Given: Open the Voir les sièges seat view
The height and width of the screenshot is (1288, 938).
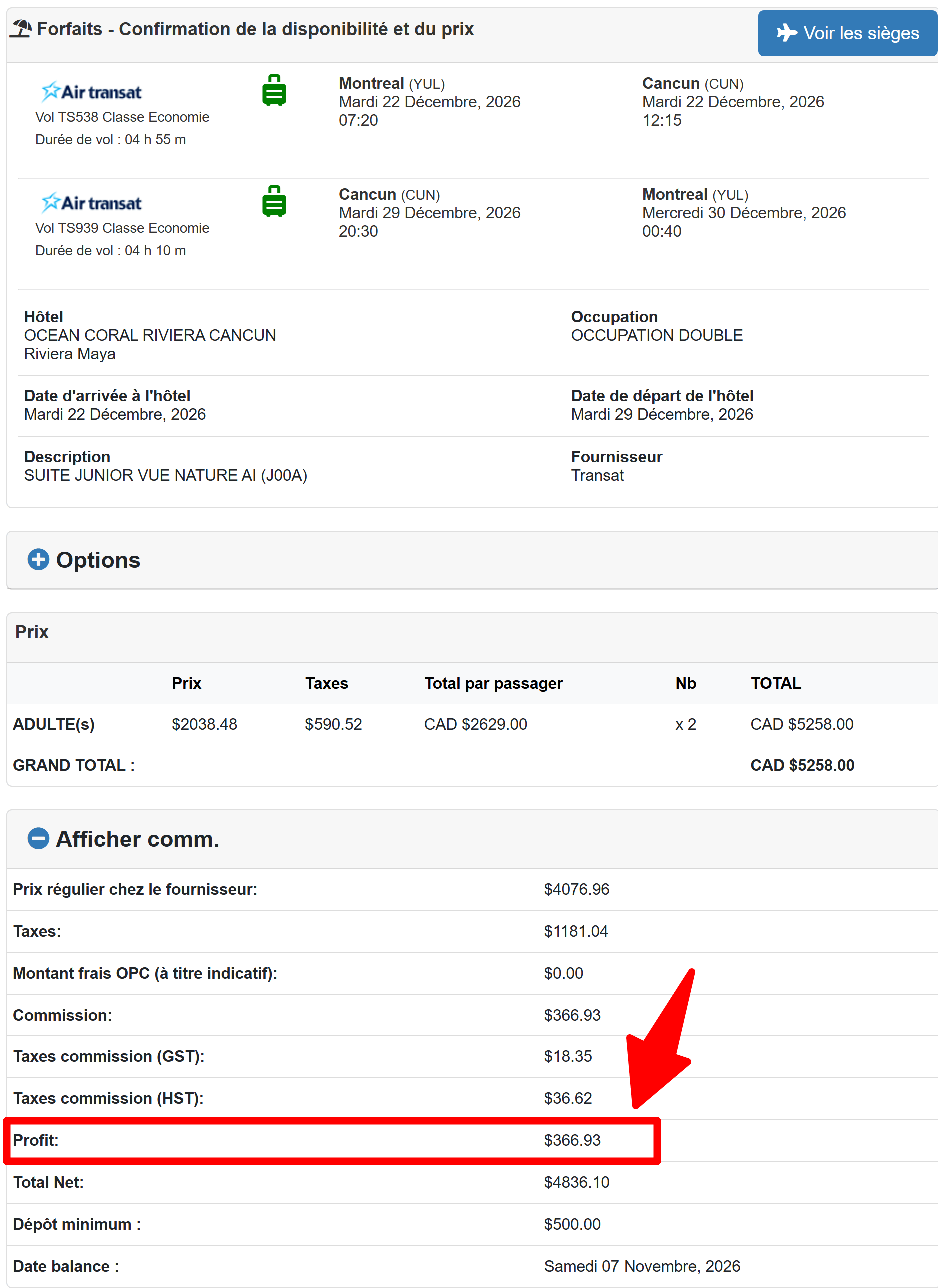Looking at the screenshot, I should click(x=847, y=33).
